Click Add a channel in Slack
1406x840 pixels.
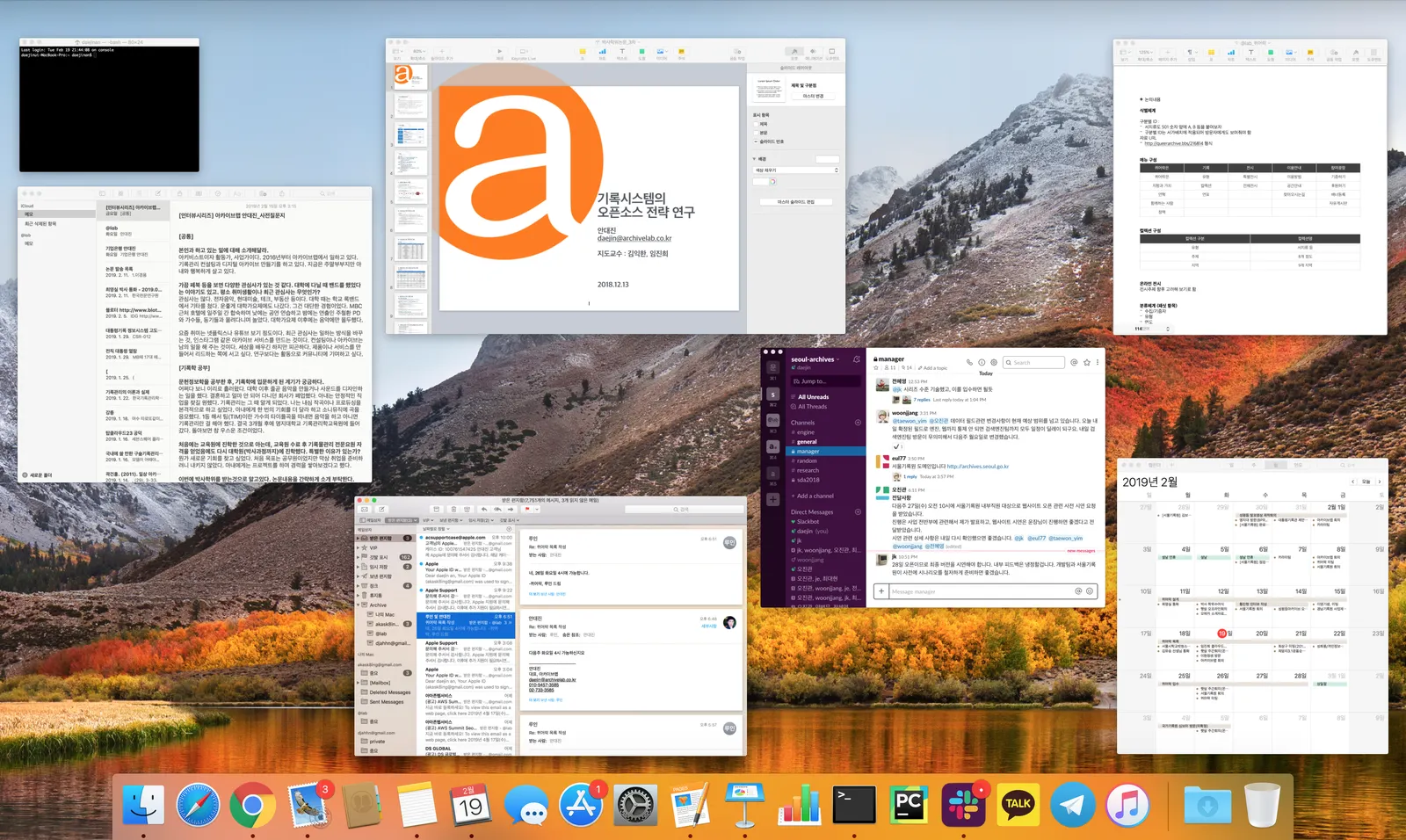pos(815,496)
